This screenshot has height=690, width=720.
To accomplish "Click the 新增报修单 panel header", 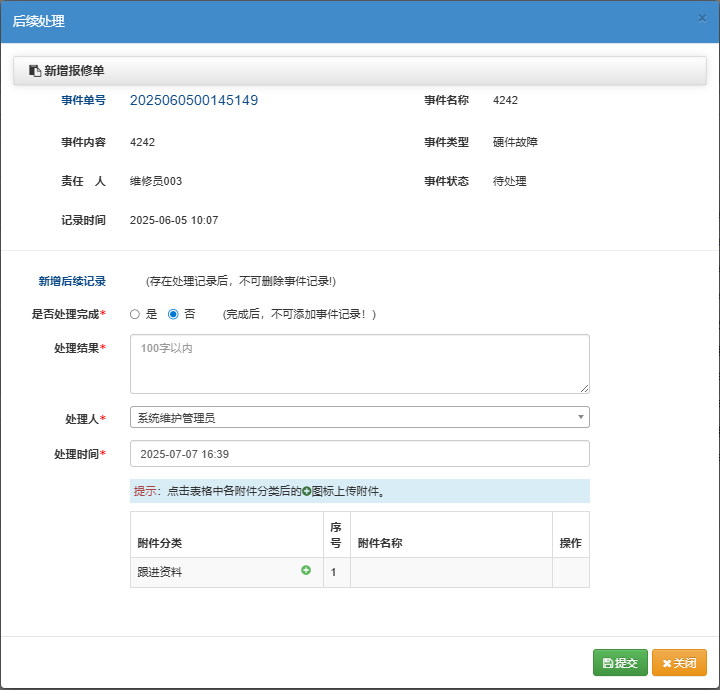I will 360,71.
